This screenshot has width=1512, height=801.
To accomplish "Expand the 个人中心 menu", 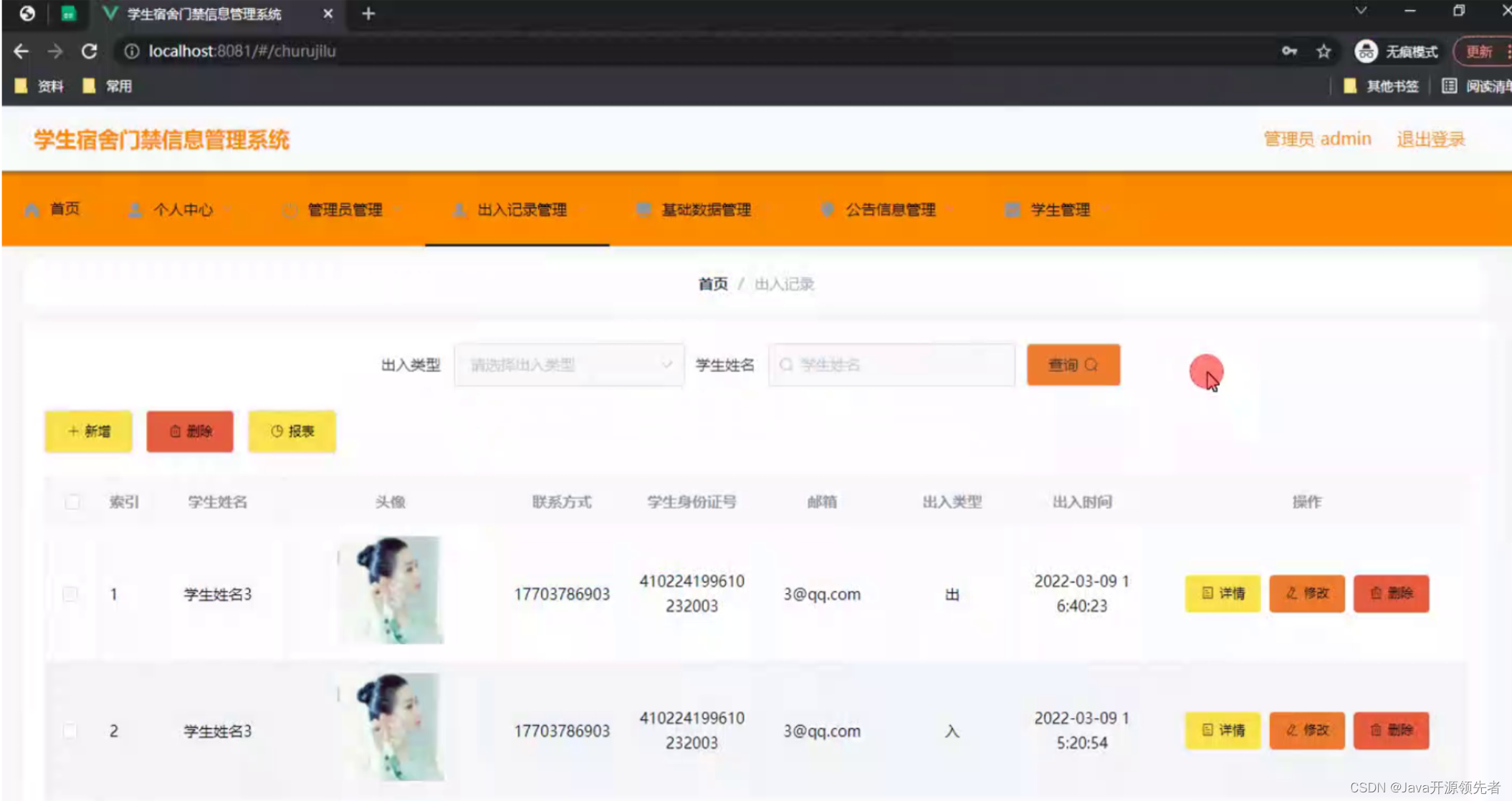I will pyautogui.click(x=182, y=210).
